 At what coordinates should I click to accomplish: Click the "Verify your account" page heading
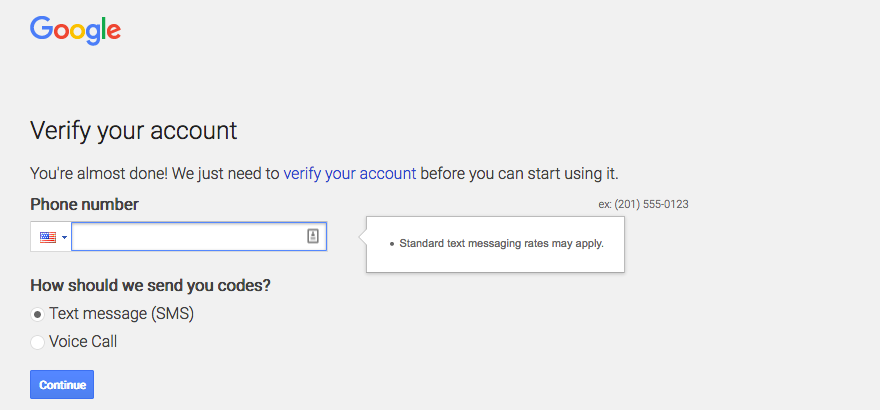tap(134, 130)
